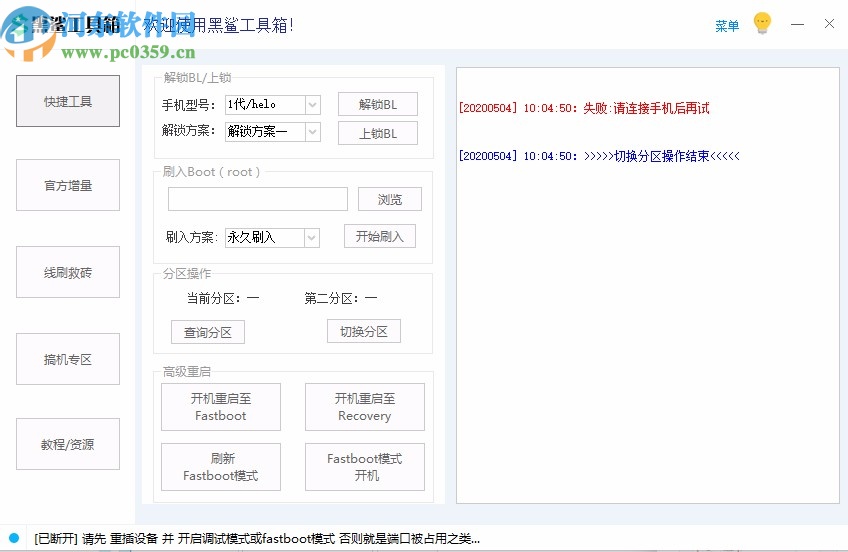The image size is (848, 552).
Task: Click Fastboot模式 开机 button
Action: [365, 467]
